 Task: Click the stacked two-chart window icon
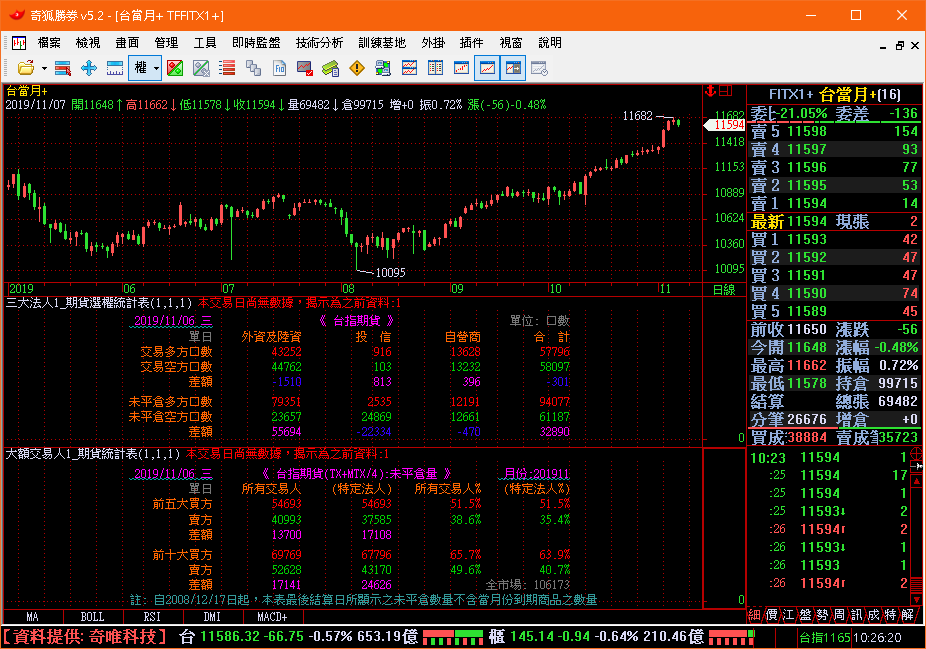click(409, 68)
